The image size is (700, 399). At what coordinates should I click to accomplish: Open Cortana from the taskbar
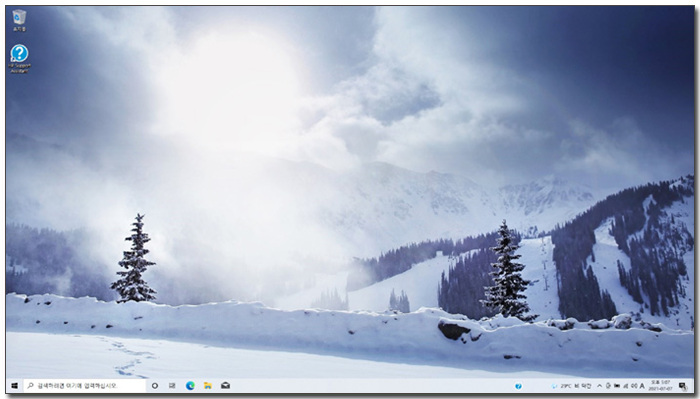pos(155,386)
